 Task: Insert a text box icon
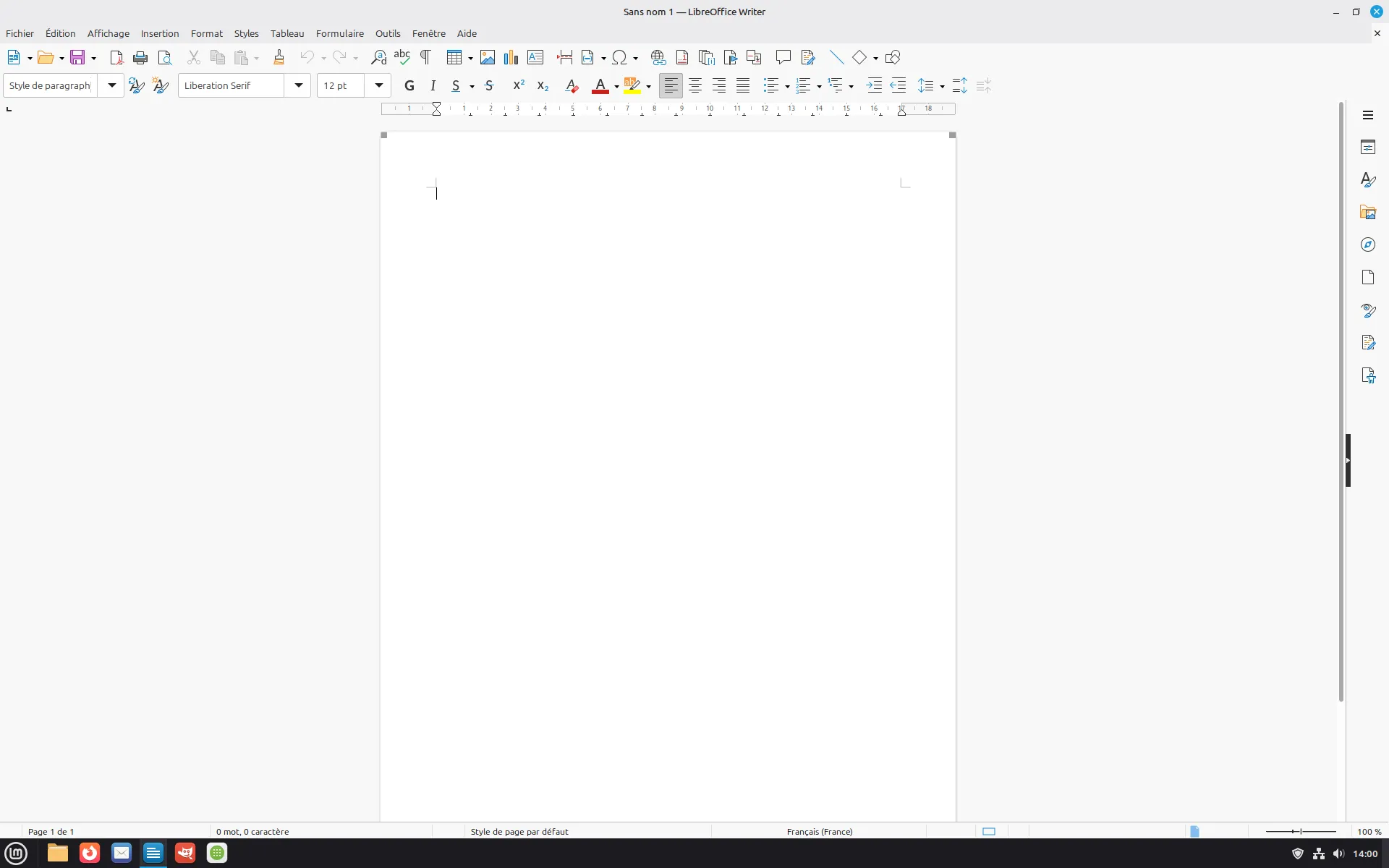click(x=535, y=57)
